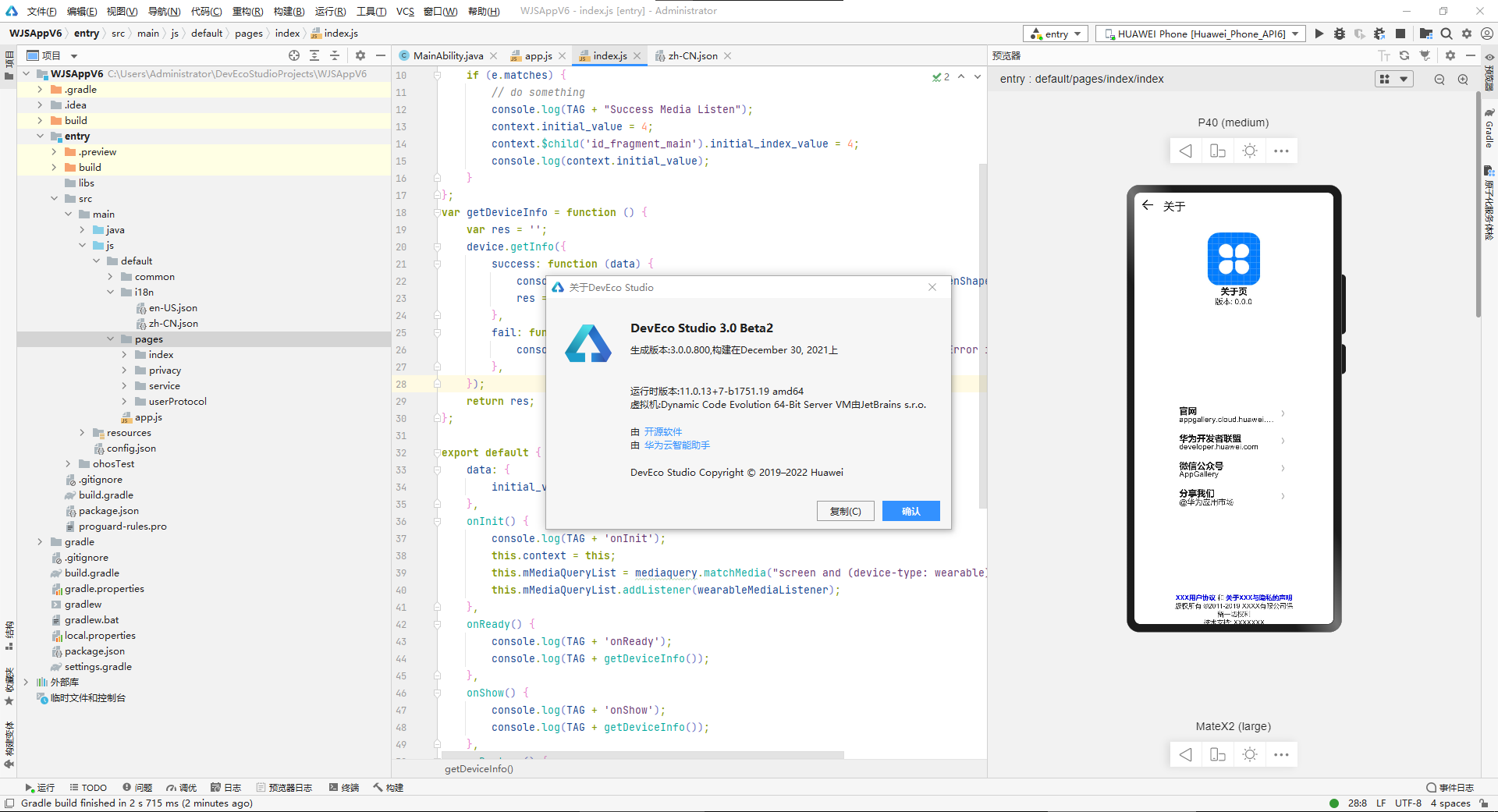The image size is (1498, 812).
Task: Click the P40 preview back triangle icon
Action: 1186,151
